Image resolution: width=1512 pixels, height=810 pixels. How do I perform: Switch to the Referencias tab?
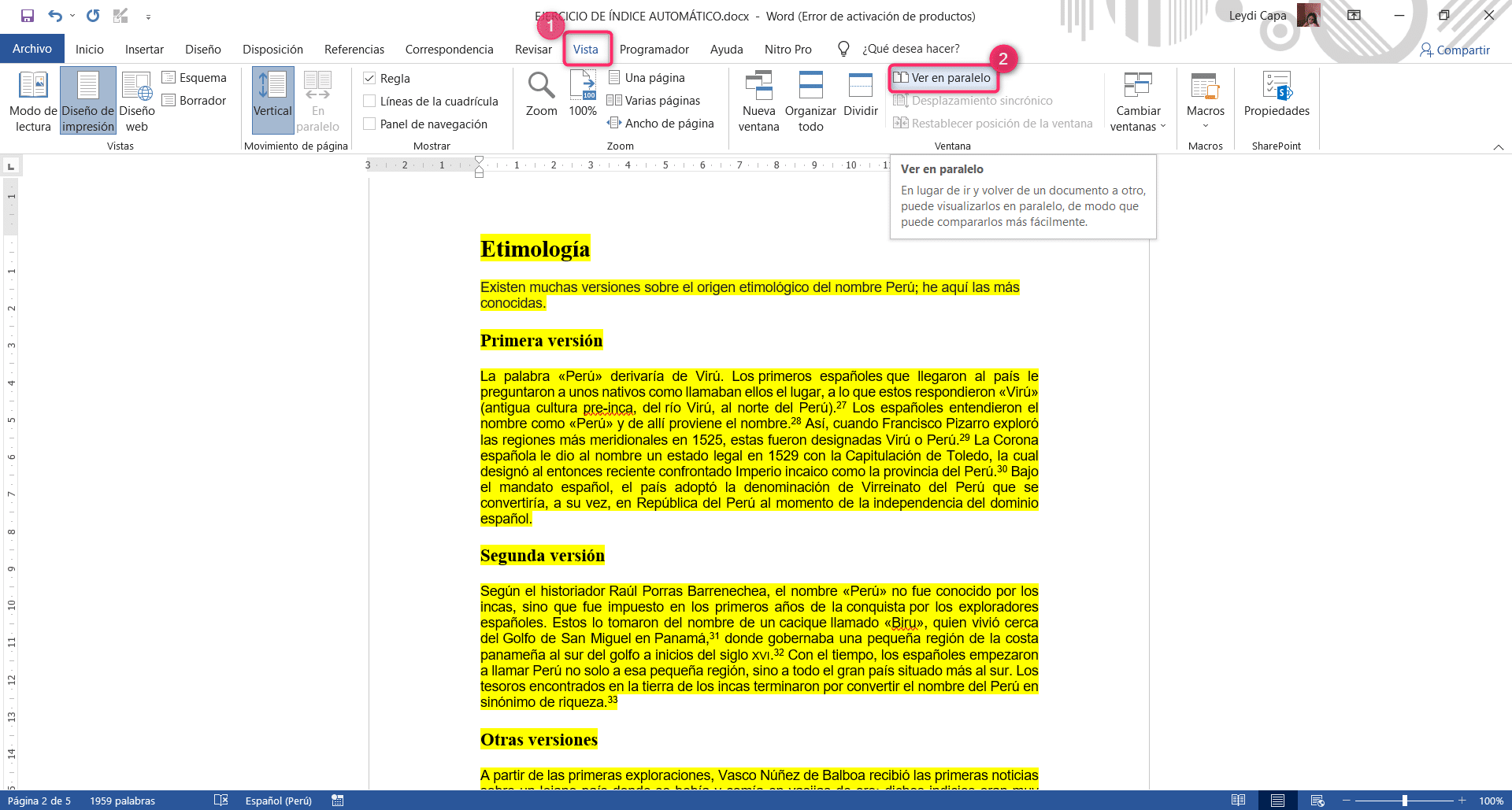[354, 49]
